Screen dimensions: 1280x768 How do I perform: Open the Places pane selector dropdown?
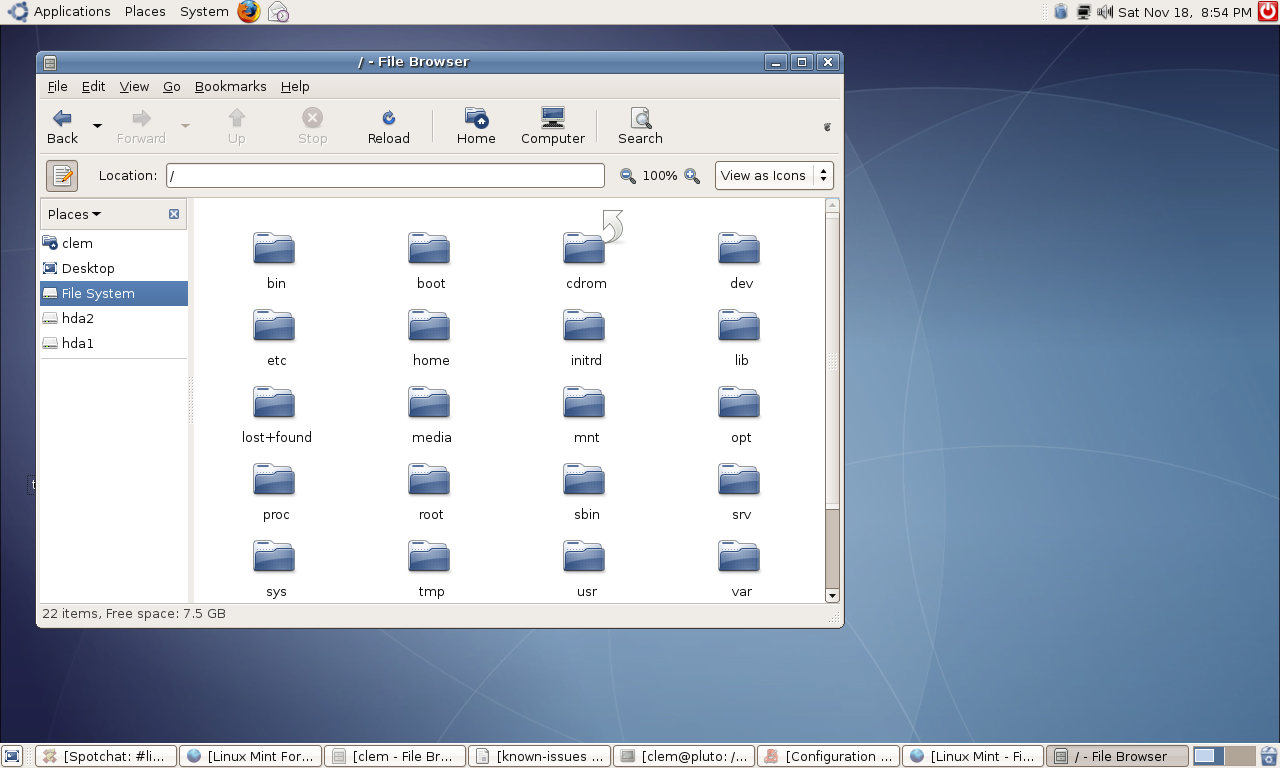(x=73, y=213)
